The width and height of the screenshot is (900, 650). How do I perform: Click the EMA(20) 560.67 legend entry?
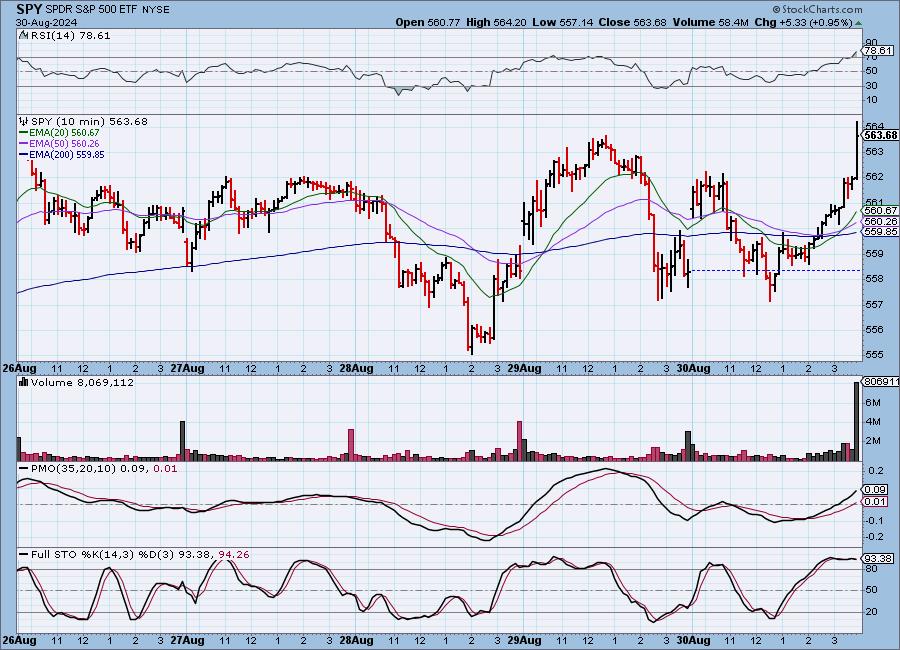tap(64, 133)
